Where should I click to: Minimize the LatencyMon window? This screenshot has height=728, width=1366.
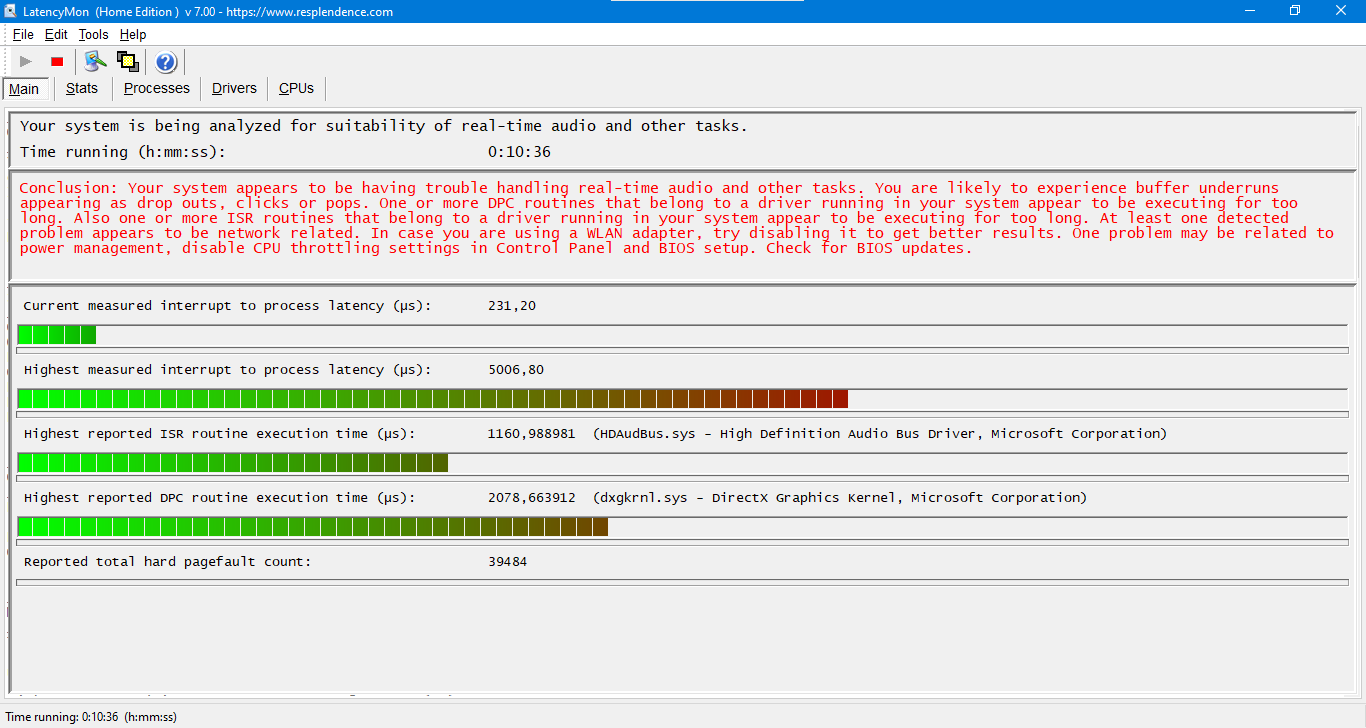[x=1250, y=11]
